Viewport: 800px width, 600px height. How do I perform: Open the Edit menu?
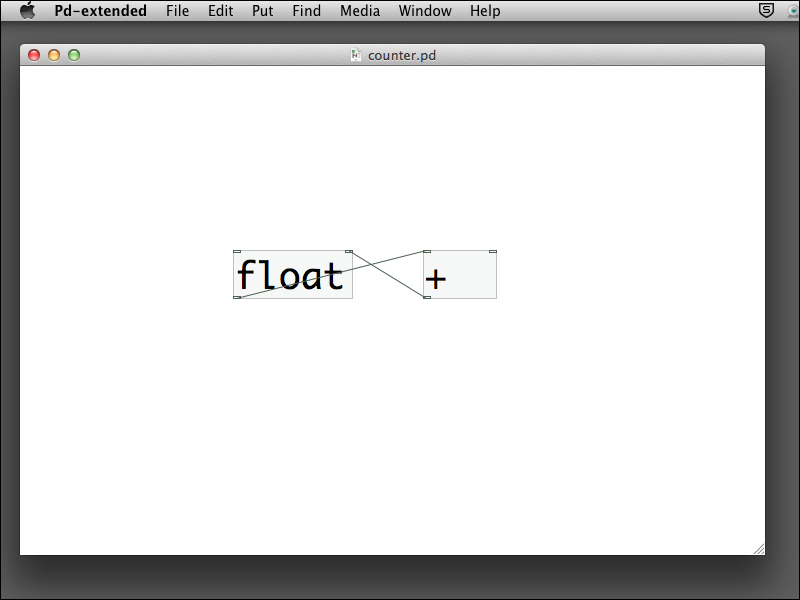click(x=220, y=11)
